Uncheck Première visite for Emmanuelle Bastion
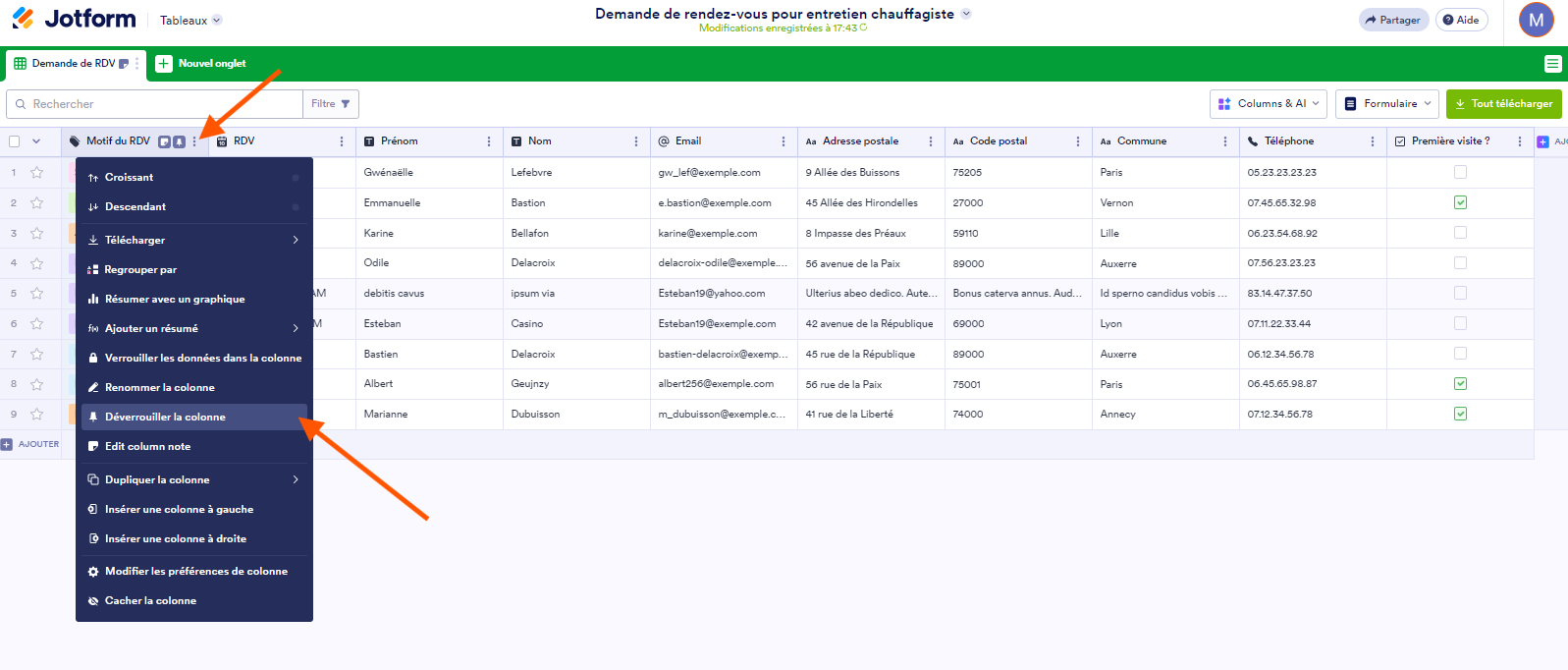 pyautogui.click(x=1460, y=202)
